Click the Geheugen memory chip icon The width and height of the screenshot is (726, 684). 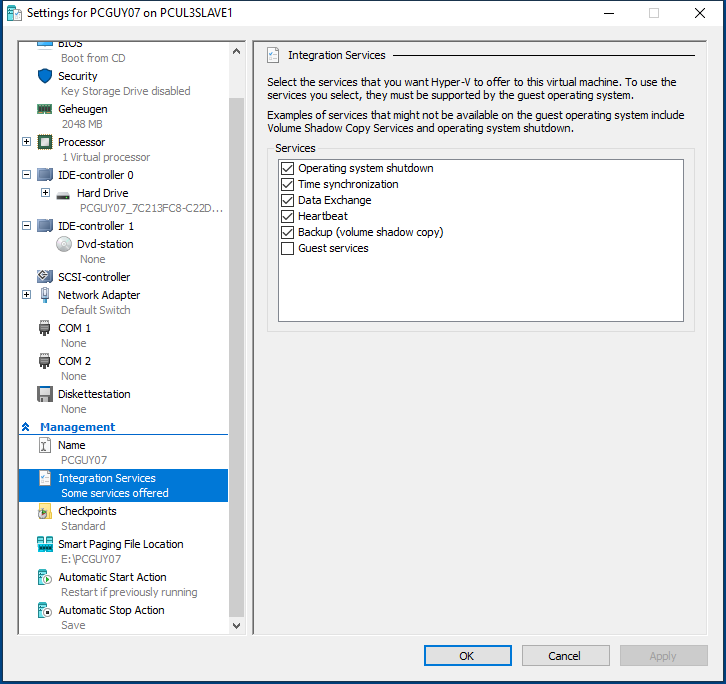(44, 109)
